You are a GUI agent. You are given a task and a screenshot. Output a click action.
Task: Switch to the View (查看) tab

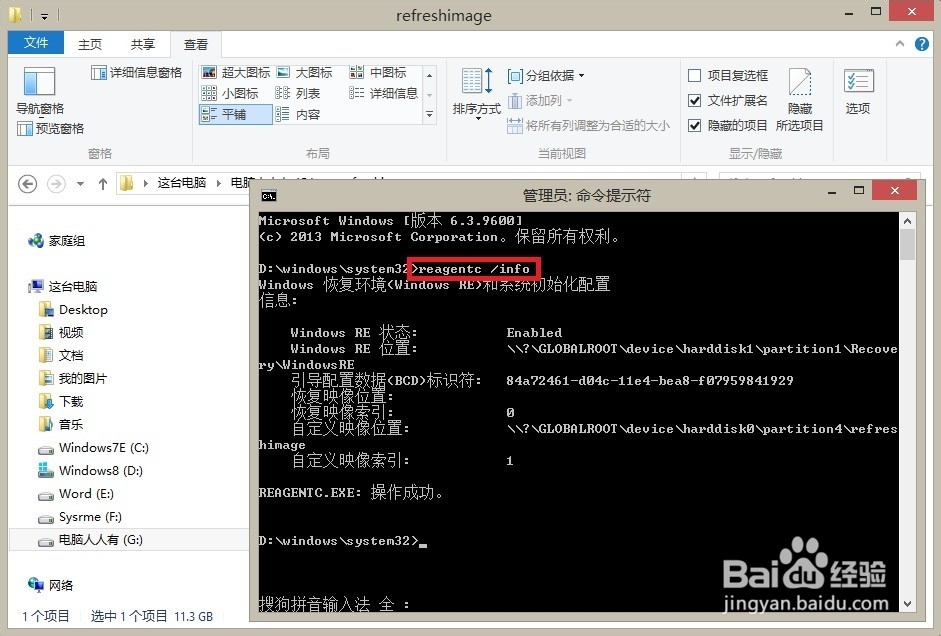[x=196, y=44]
